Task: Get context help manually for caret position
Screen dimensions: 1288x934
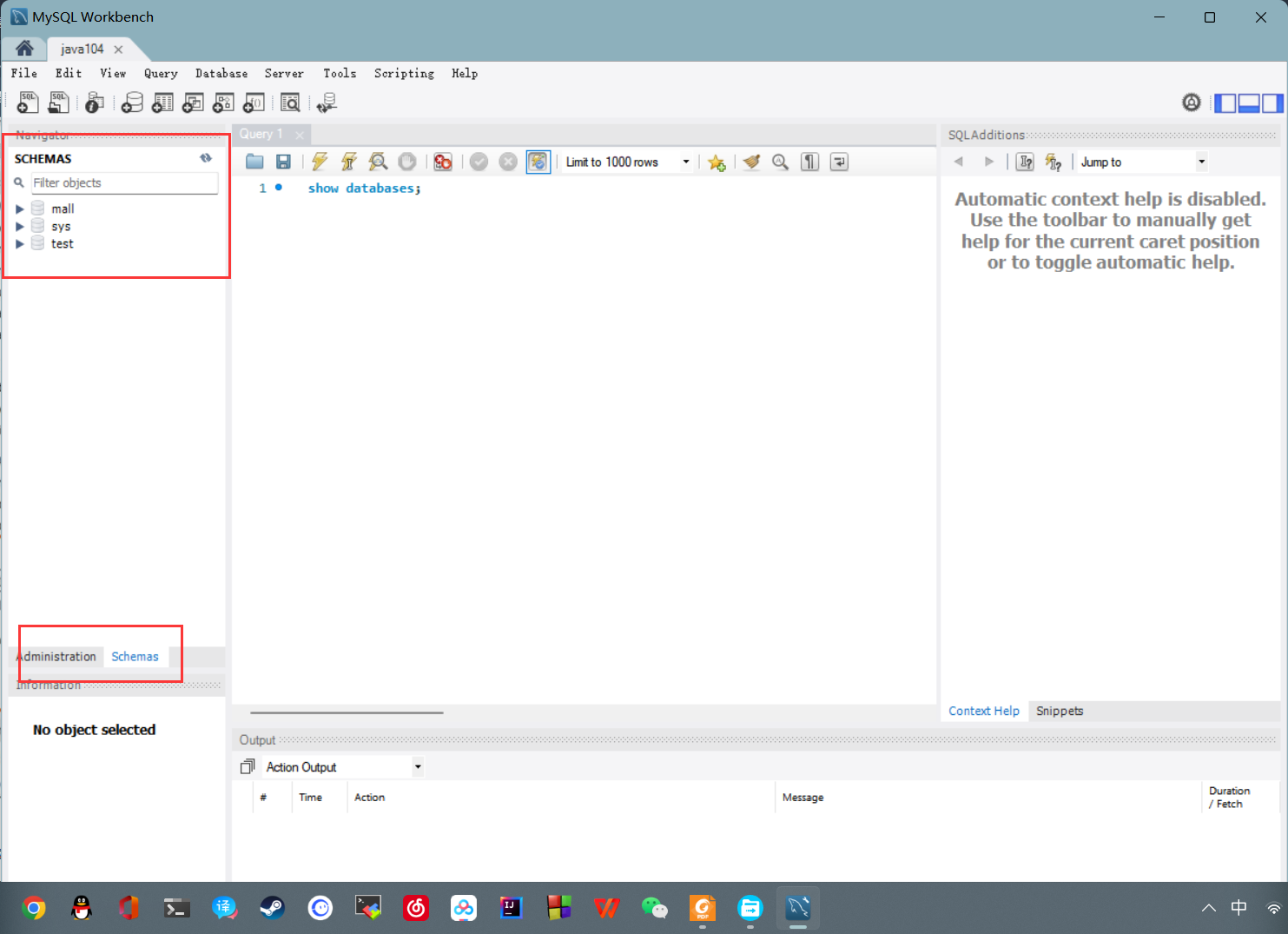Action: pyautogui.click(x=1025, y=162)
